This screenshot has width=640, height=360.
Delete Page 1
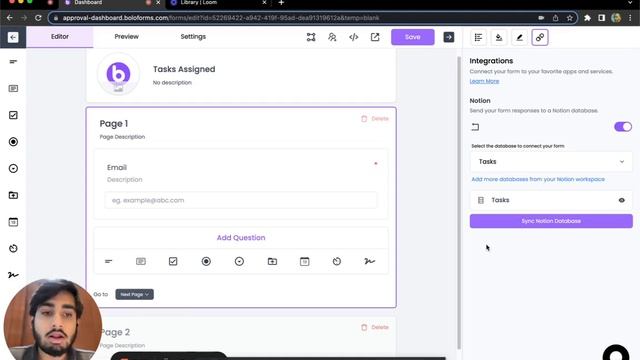point(375,119)
